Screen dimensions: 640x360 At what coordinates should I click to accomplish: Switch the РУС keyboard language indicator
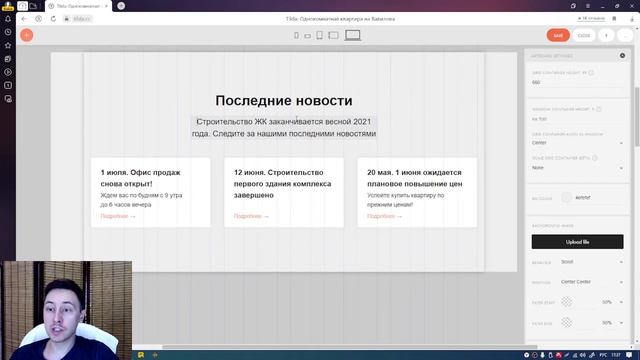point(602,355)
